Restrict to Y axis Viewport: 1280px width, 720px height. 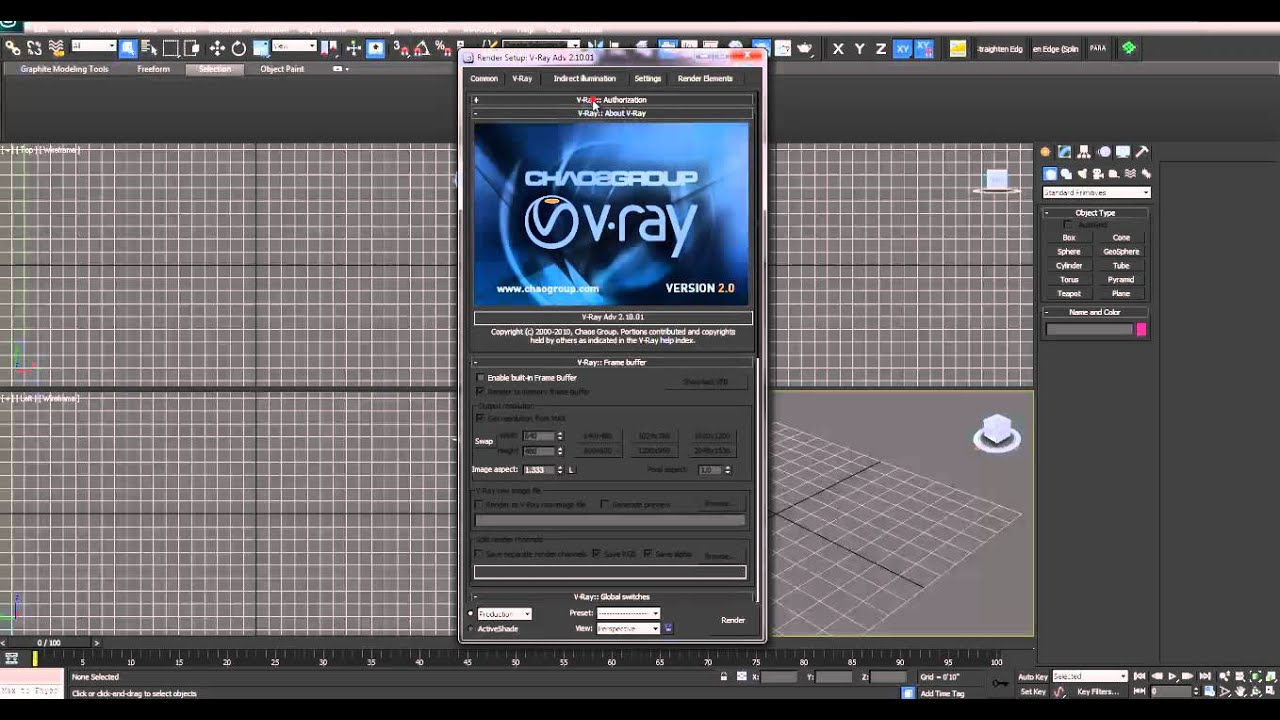pyautogui.click(x=859, y=48)
